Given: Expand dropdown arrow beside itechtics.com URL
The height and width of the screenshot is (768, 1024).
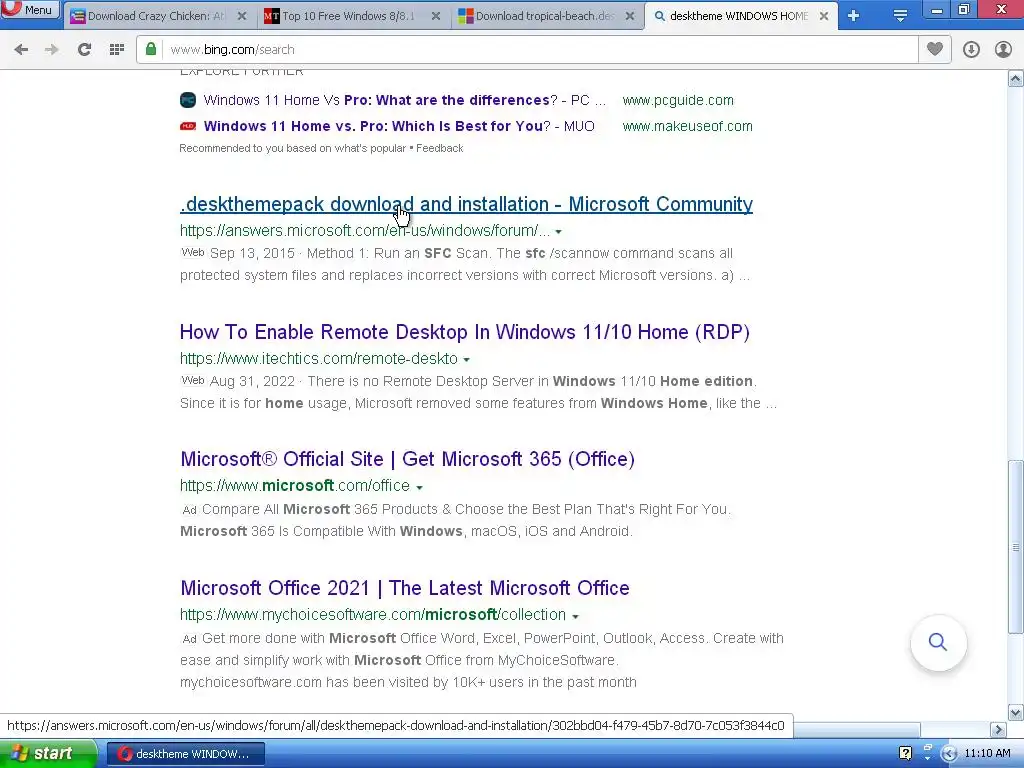Looking at the screenshot, I should click(x=466, y=360).
